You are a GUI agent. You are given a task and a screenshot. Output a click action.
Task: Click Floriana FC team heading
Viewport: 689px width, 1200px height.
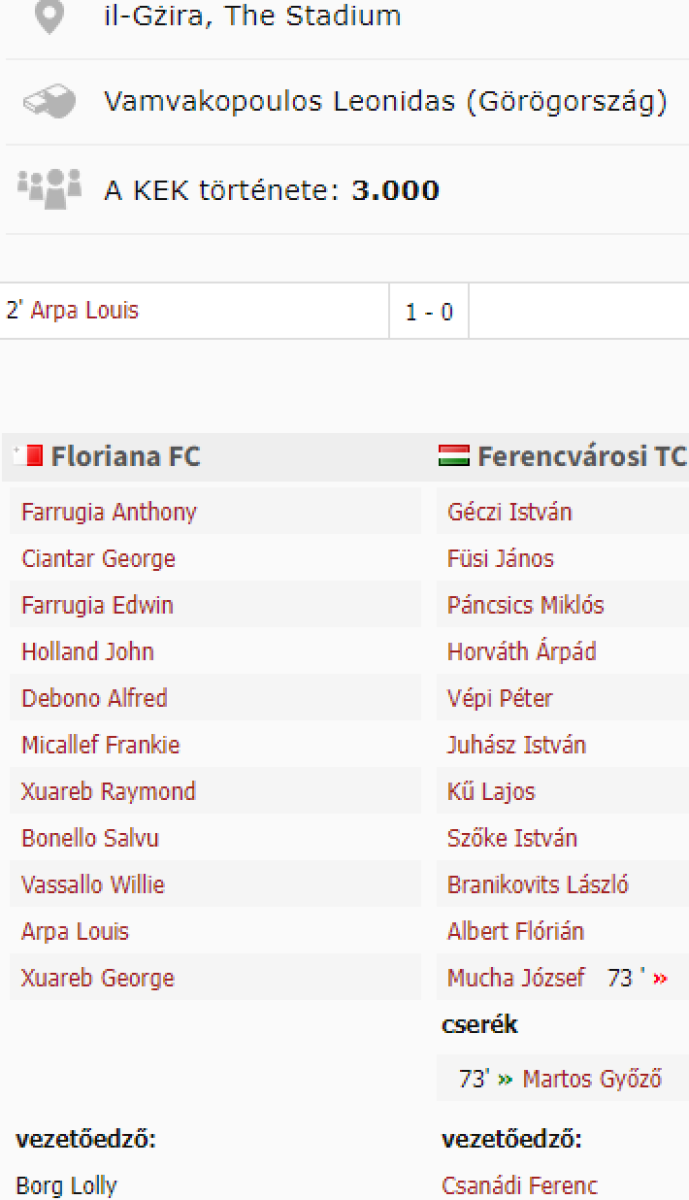point(126,457)
